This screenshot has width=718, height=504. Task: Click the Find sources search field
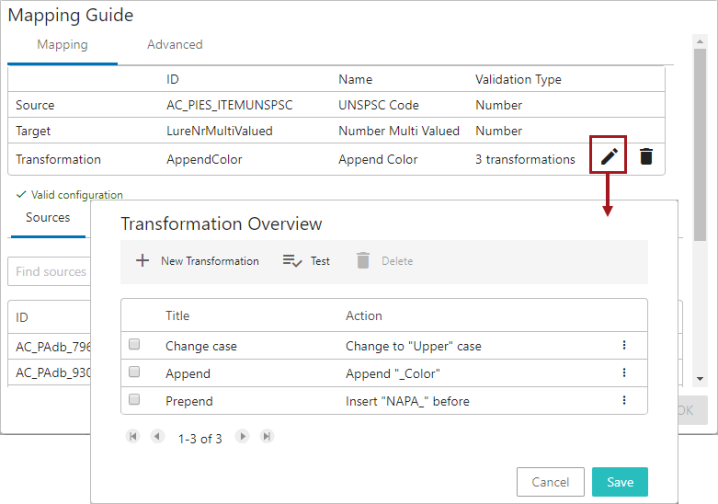[x=49, y=271]
